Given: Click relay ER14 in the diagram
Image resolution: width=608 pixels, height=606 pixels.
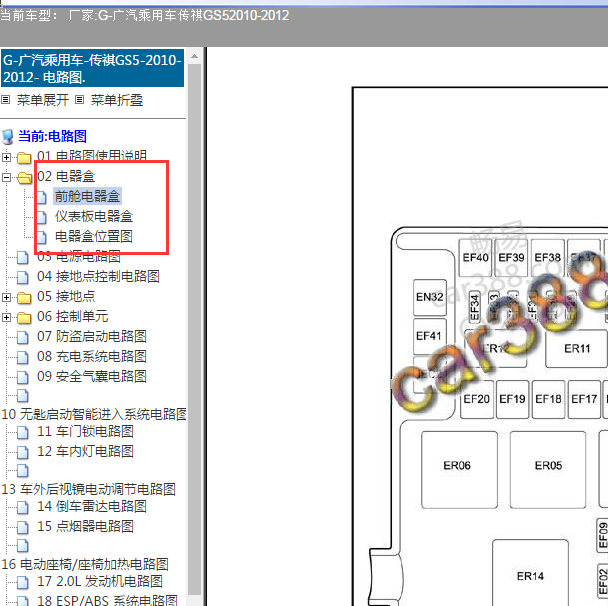Looking at the screenshot, I should pos(530,573).
